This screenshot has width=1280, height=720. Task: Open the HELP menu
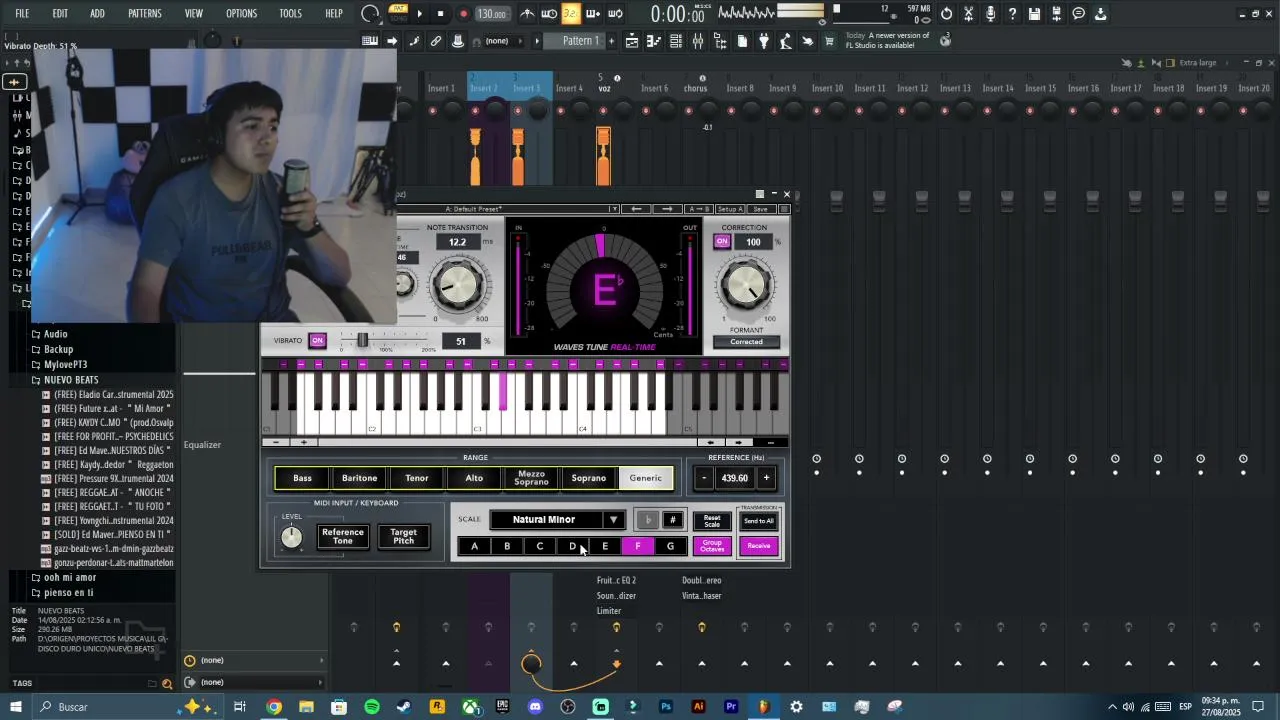click(334, 14)
